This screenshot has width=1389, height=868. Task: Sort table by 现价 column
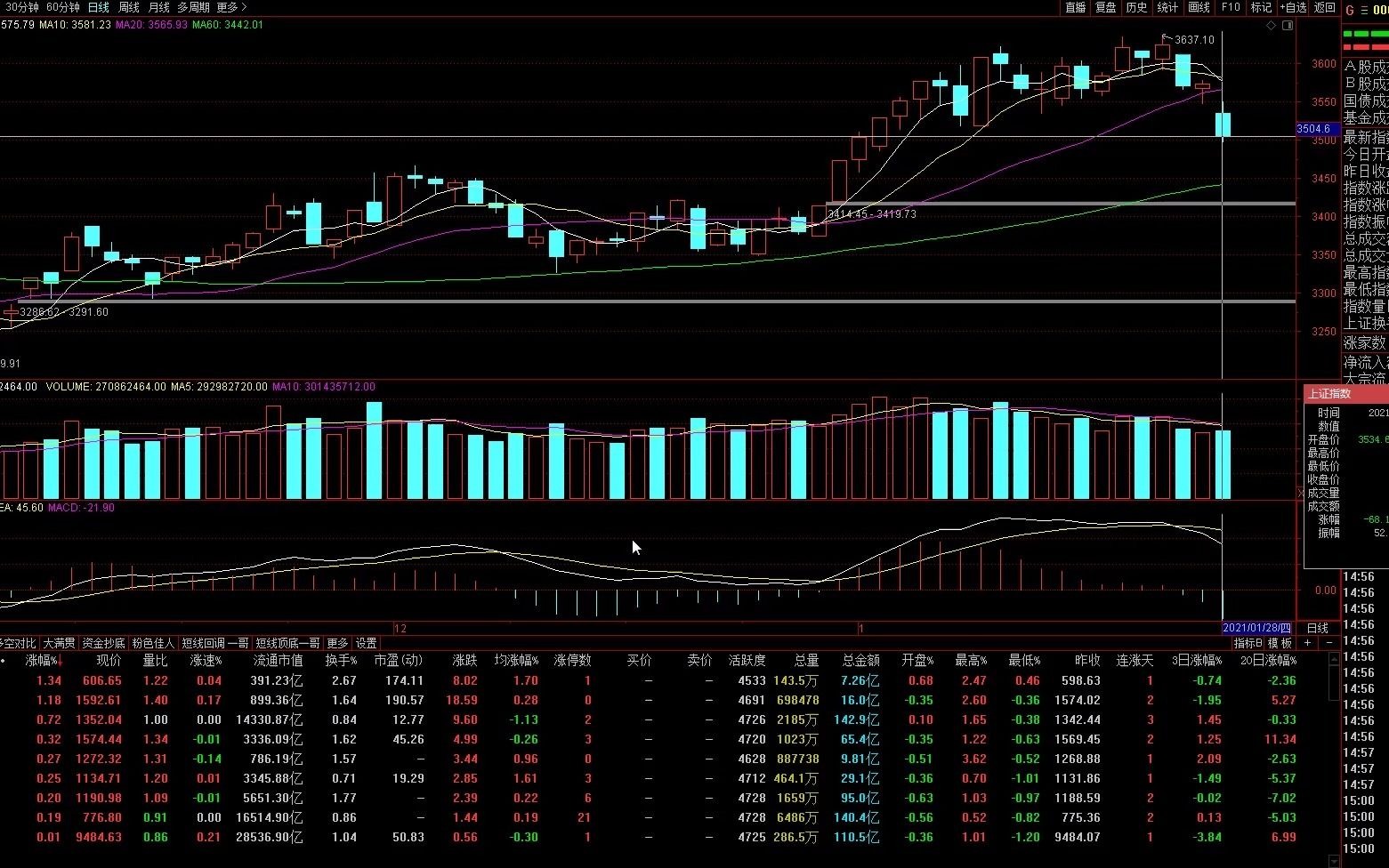109,661
